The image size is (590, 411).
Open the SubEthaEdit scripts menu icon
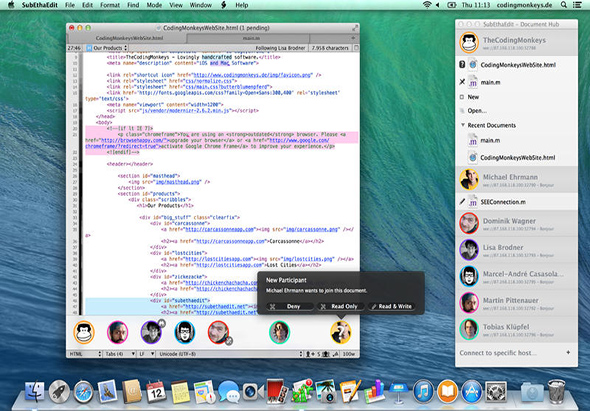coord(224,5)
